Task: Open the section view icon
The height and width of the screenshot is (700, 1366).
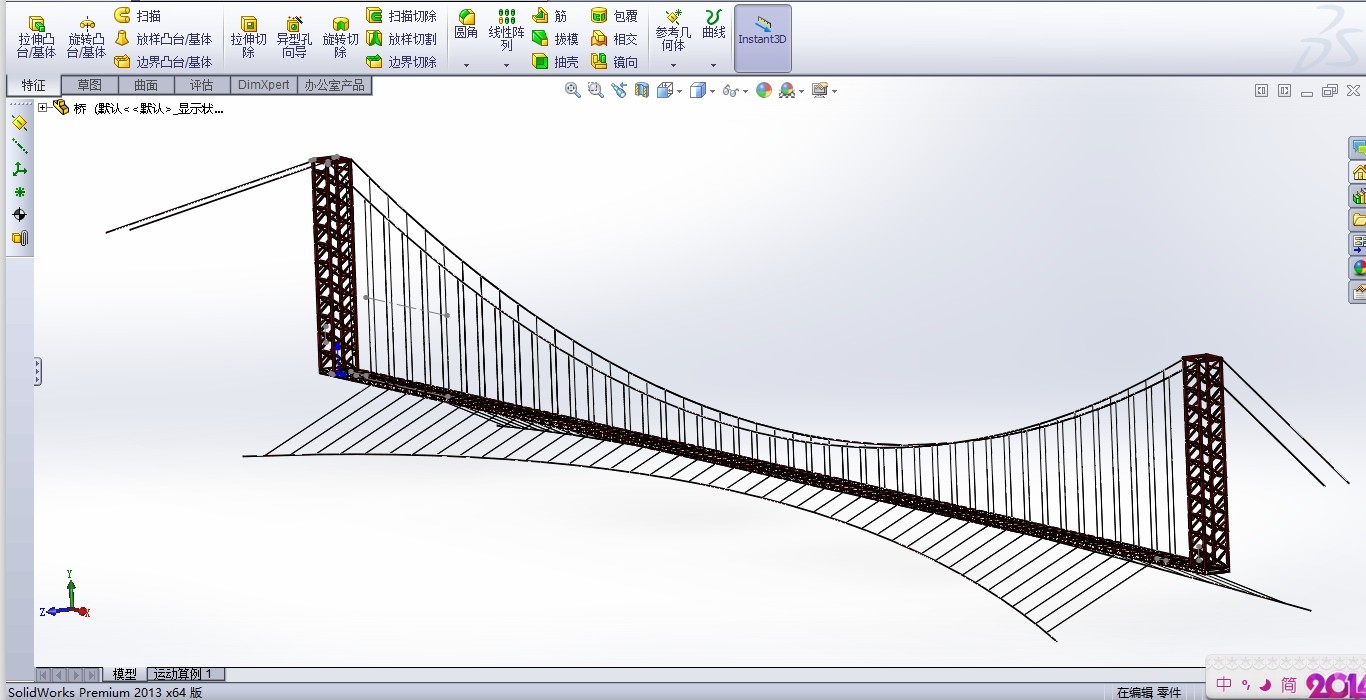Action: click(641, 90)
